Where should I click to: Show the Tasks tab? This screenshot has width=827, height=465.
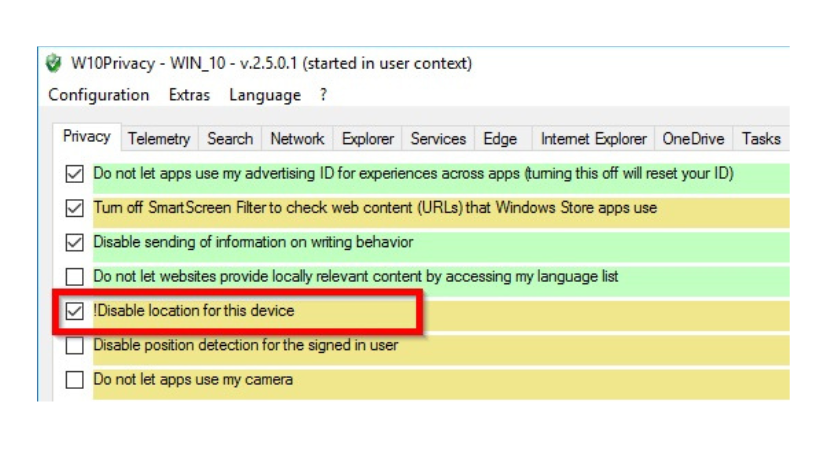tap(760, 139)
